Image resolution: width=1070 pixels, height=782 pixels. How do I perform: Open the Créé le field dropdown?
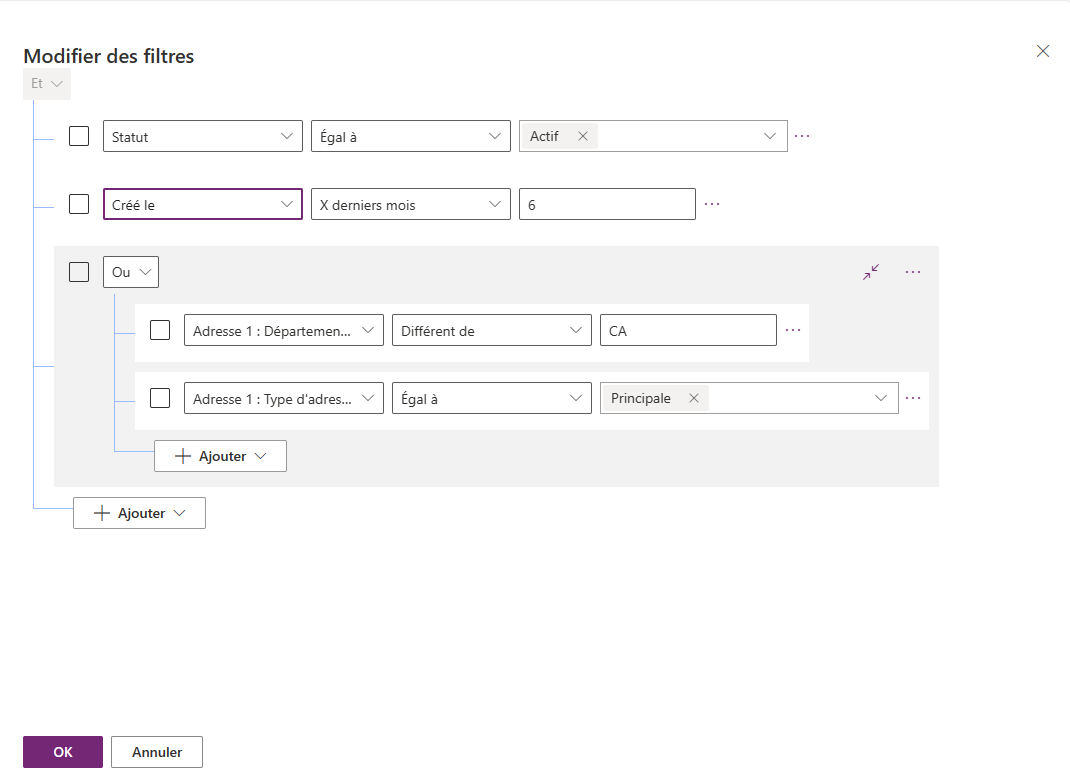(x=203, y=204)
